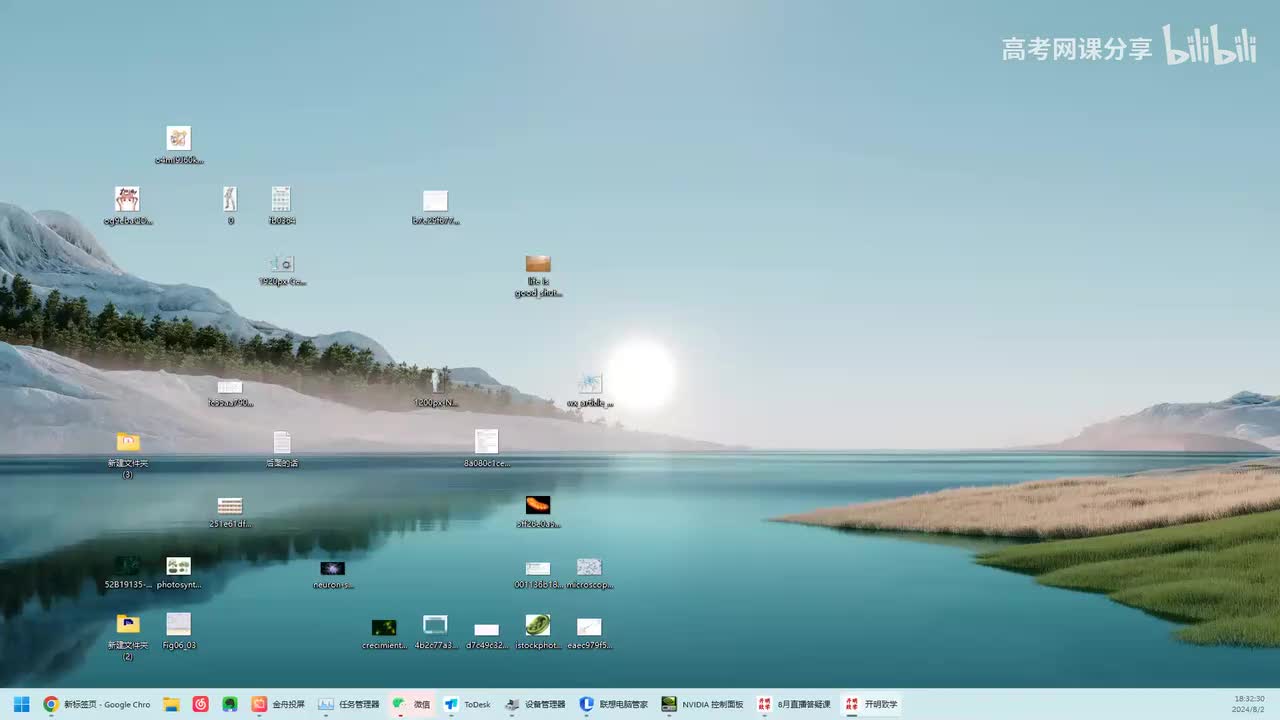Open the Windows Start menu

pyautogui.click(x=21, y=704)
